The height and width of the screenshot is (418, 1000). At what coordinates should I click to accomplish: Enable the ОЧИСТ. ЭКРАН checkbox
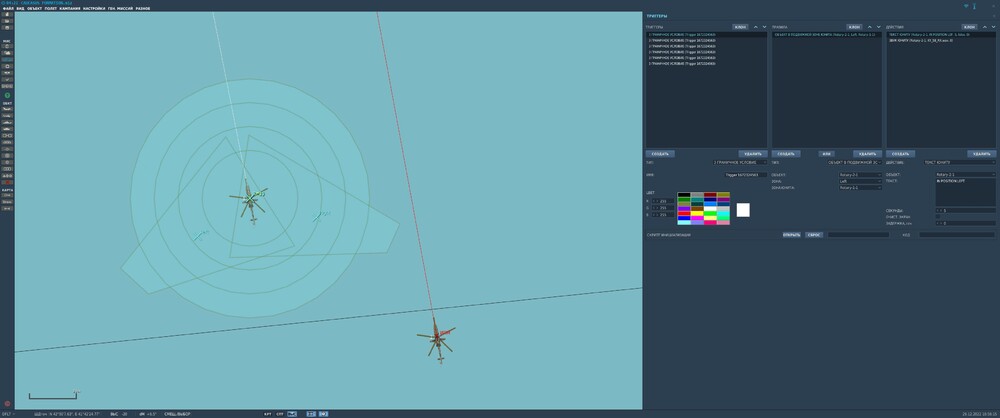pyautogui.click(x=938, y=216)
